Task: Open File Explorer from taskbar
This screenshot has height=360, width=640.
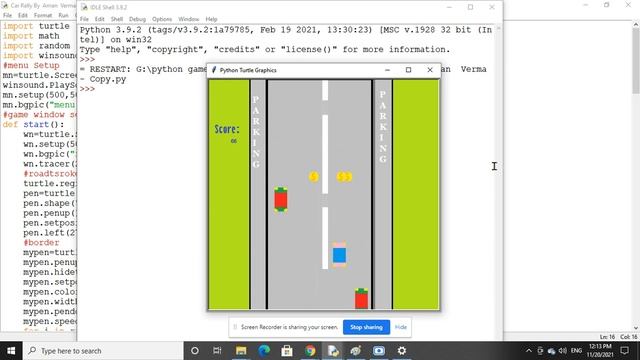Action: (241, 351)
